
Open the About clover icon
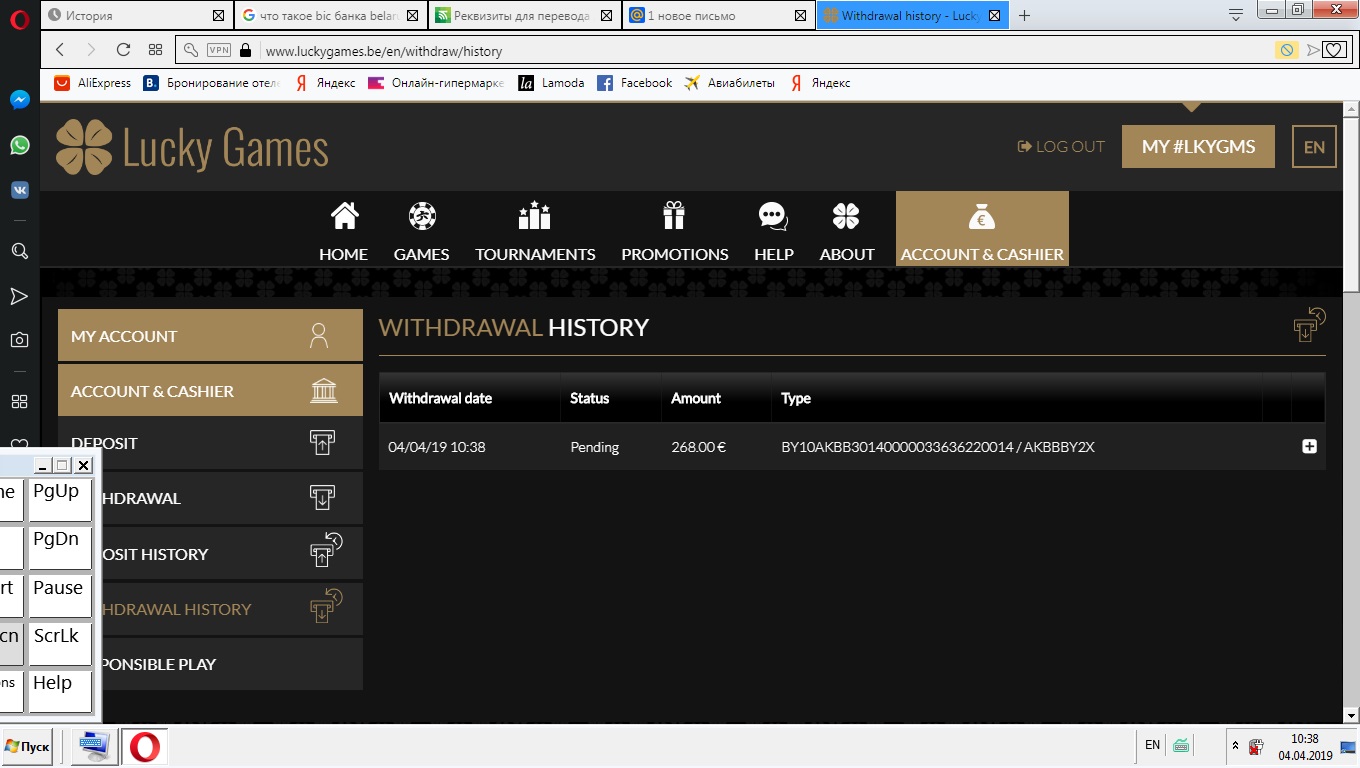[x=846, y=216]
